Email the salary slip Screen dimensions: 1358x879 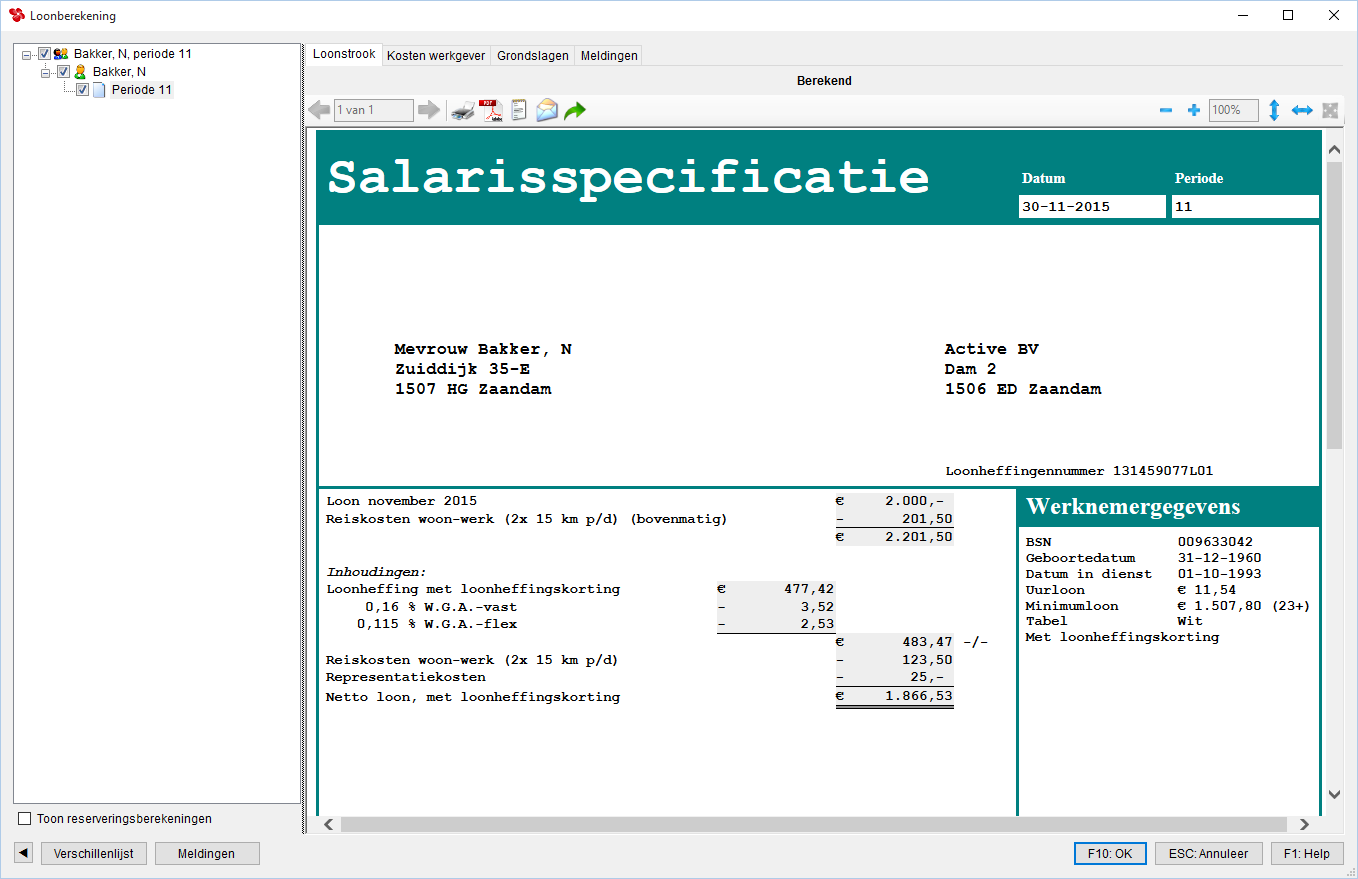tap(546, 110)
